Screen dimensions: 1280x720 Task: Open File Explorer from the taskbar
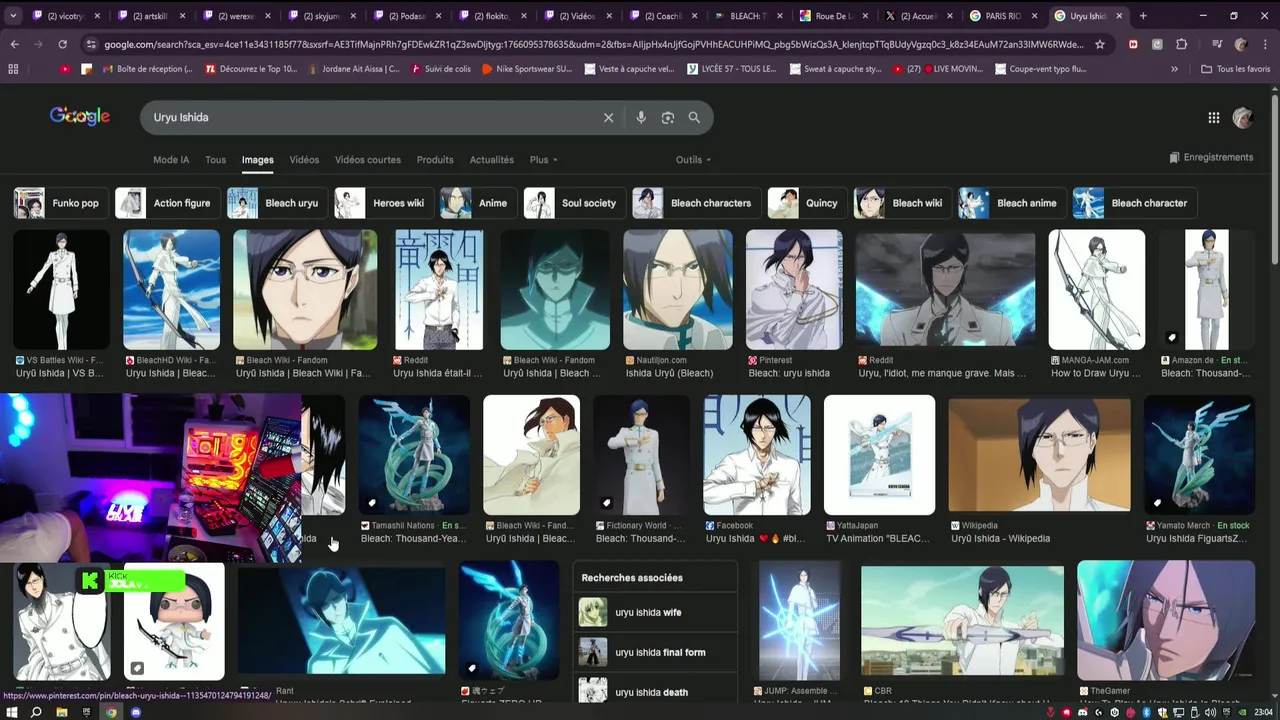(61, 712)
